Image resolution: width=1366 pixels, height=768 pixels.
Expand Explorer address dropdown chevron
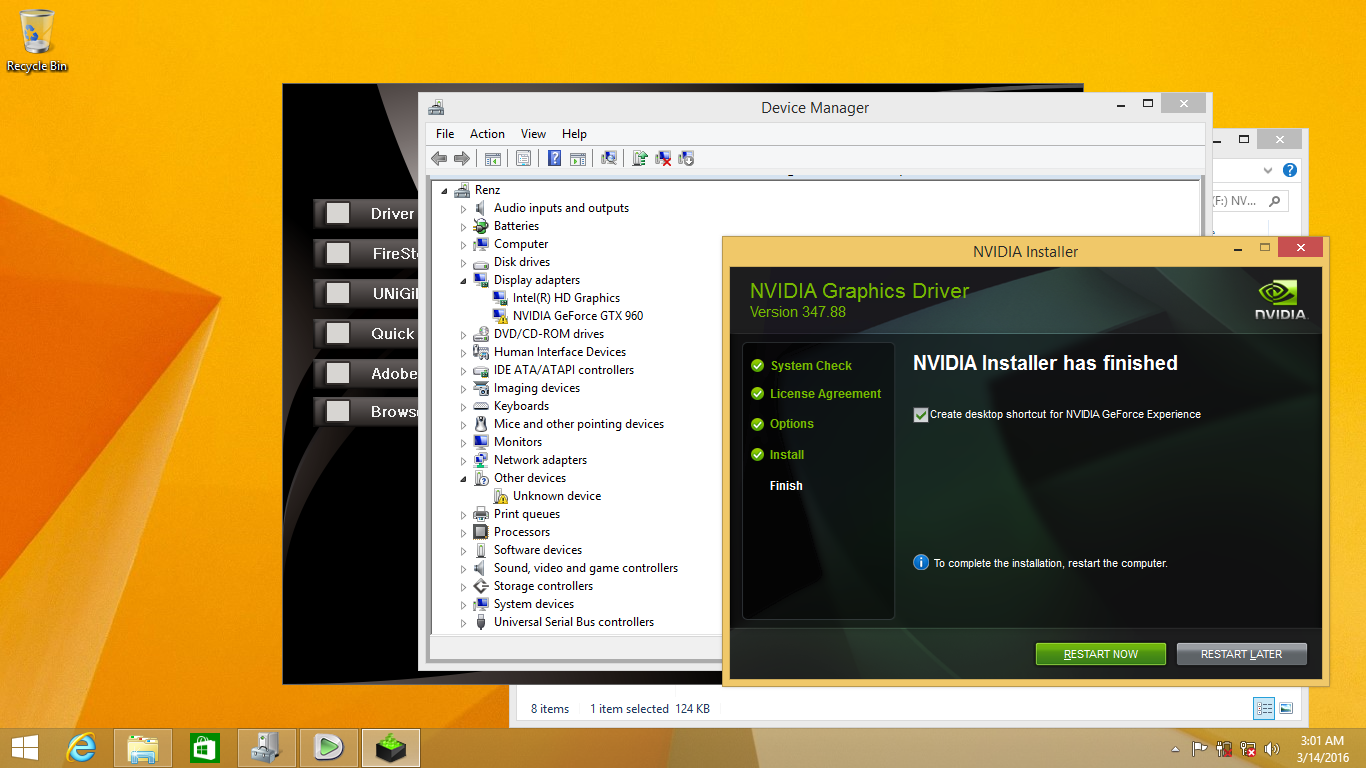1268,171
